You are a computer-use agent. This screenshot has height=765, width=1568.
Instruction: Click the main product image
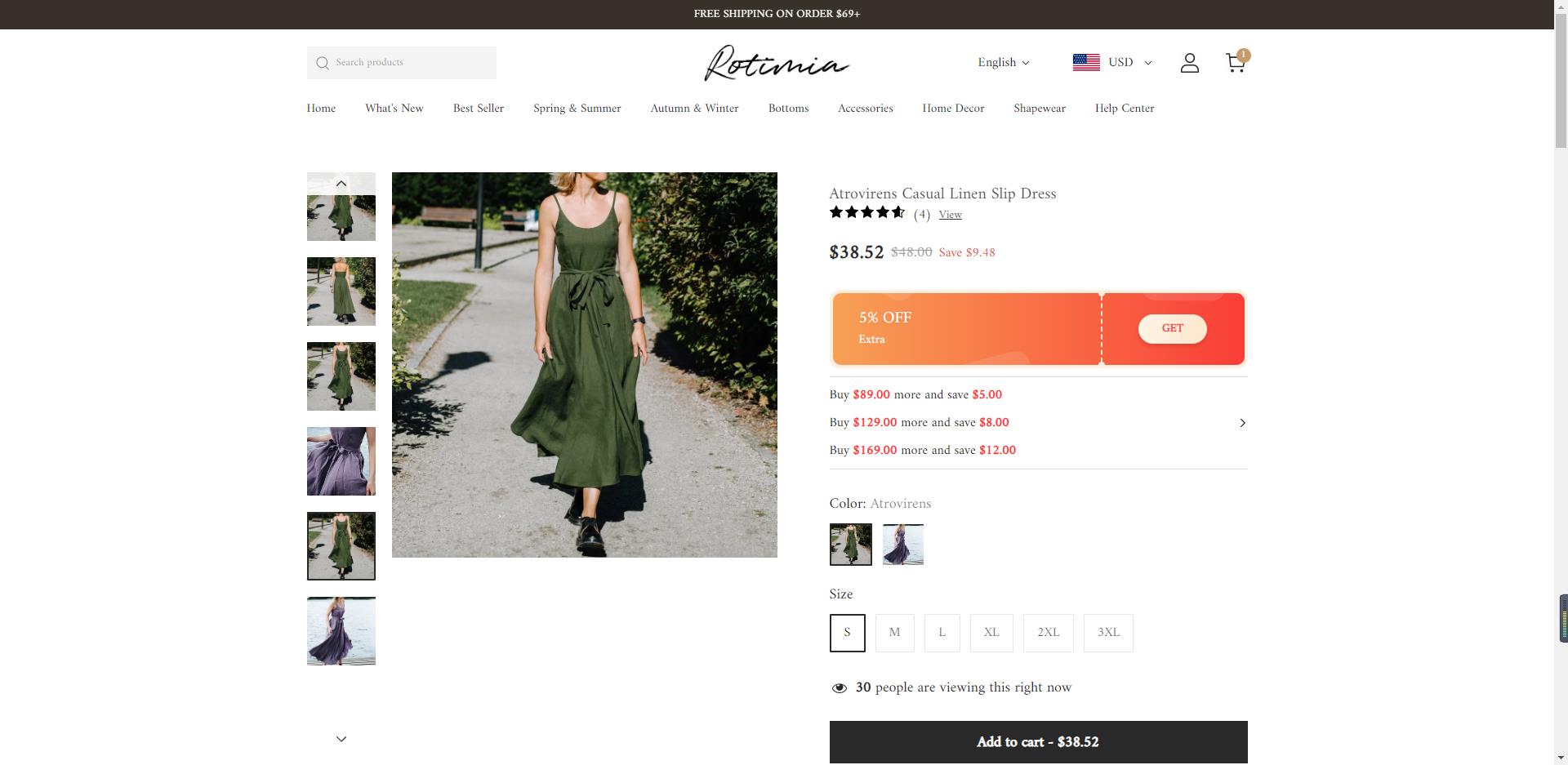(585, 365)
